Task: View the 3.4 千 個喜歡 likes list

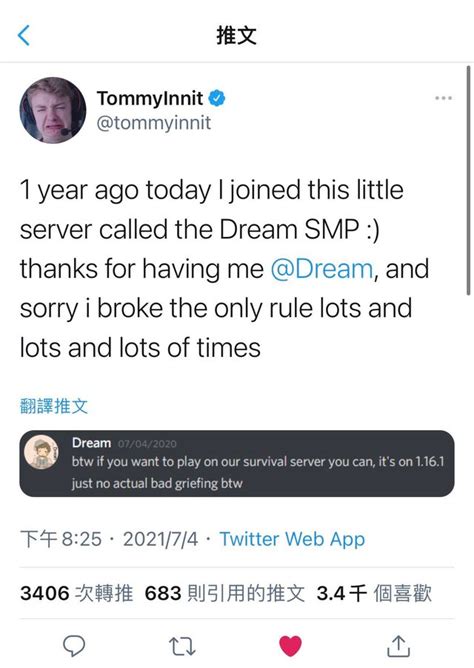Action: (x=374, y=593)
